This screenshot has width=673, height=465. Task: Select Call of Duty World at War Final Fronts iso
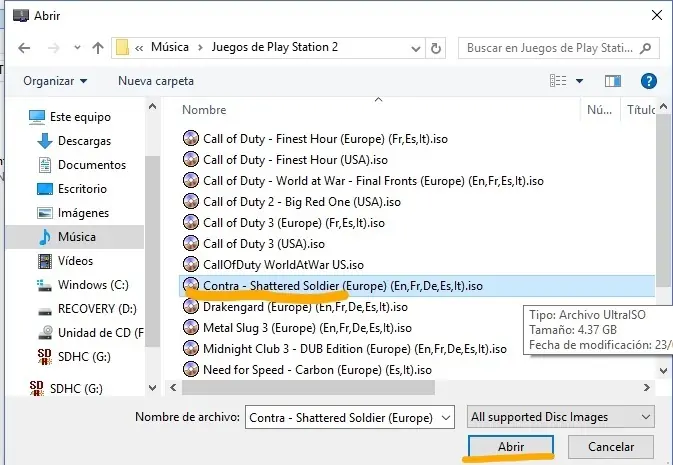363,181
